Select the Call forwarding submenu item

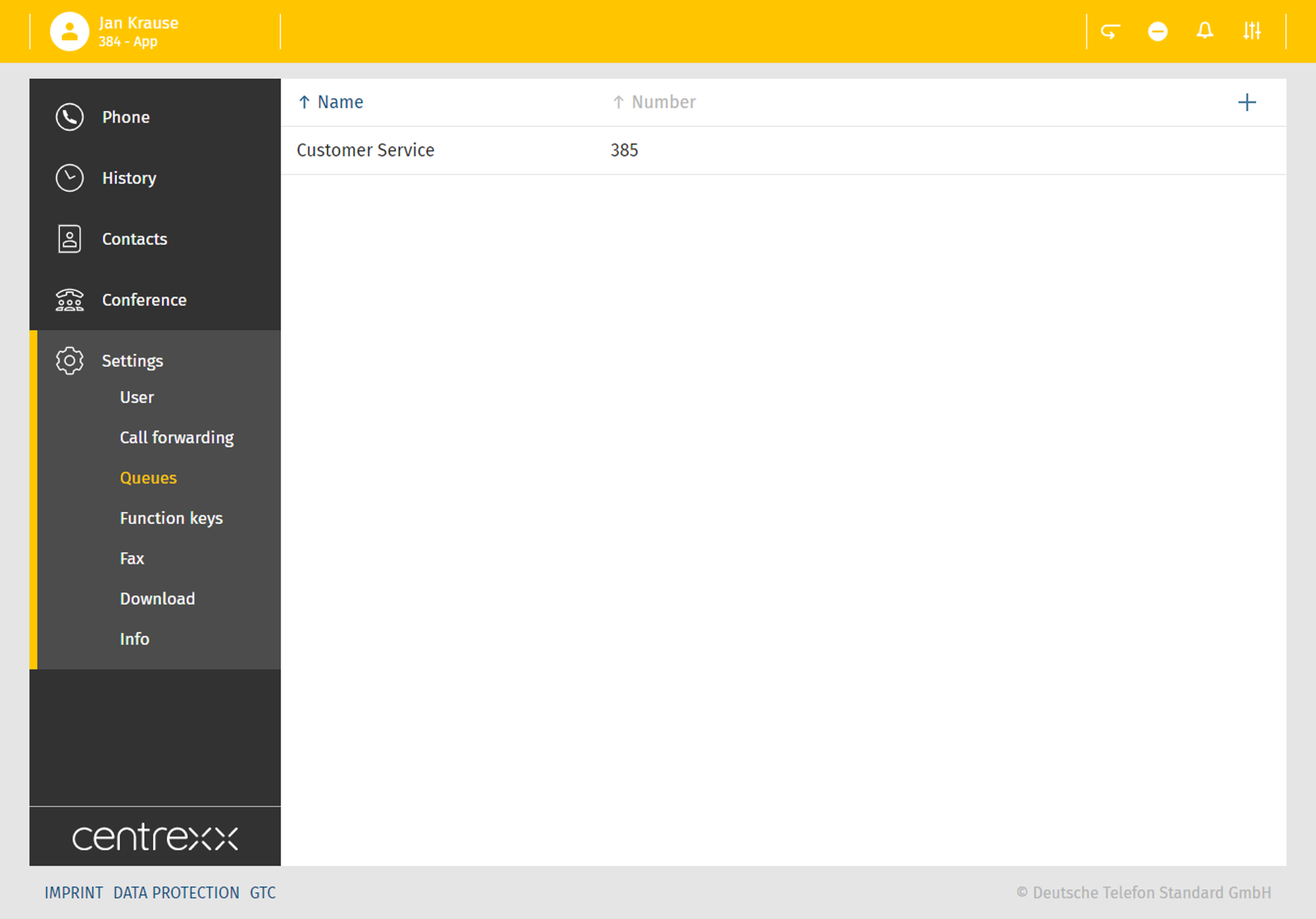tap(176, 438)
